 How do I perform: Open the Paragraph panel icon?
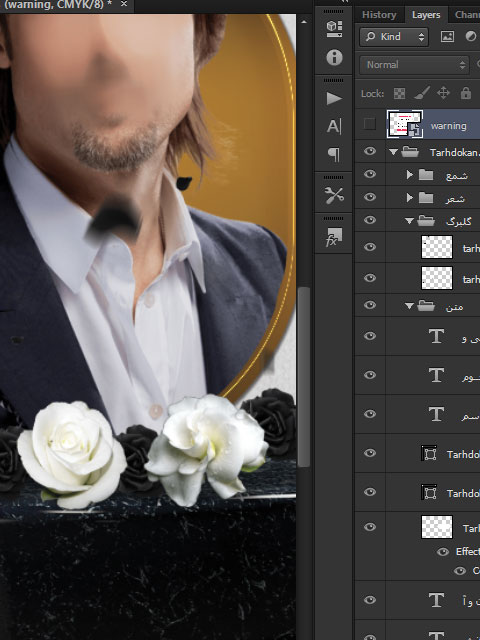click(334, 155)
